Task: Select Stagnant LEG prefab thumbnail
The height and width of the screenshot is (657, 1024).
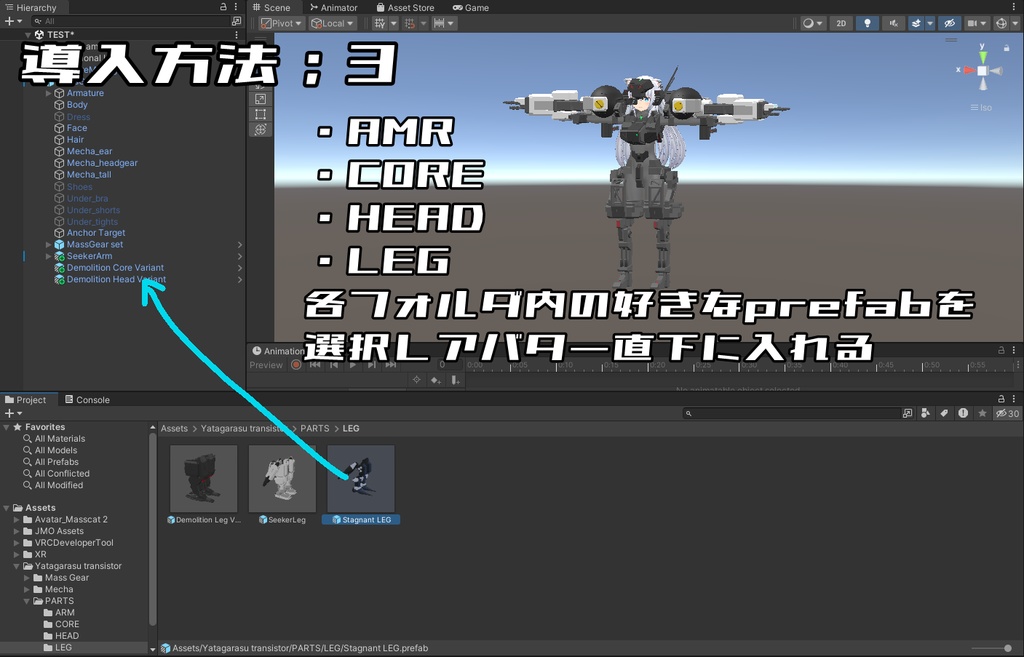Action: click(361, 479)
